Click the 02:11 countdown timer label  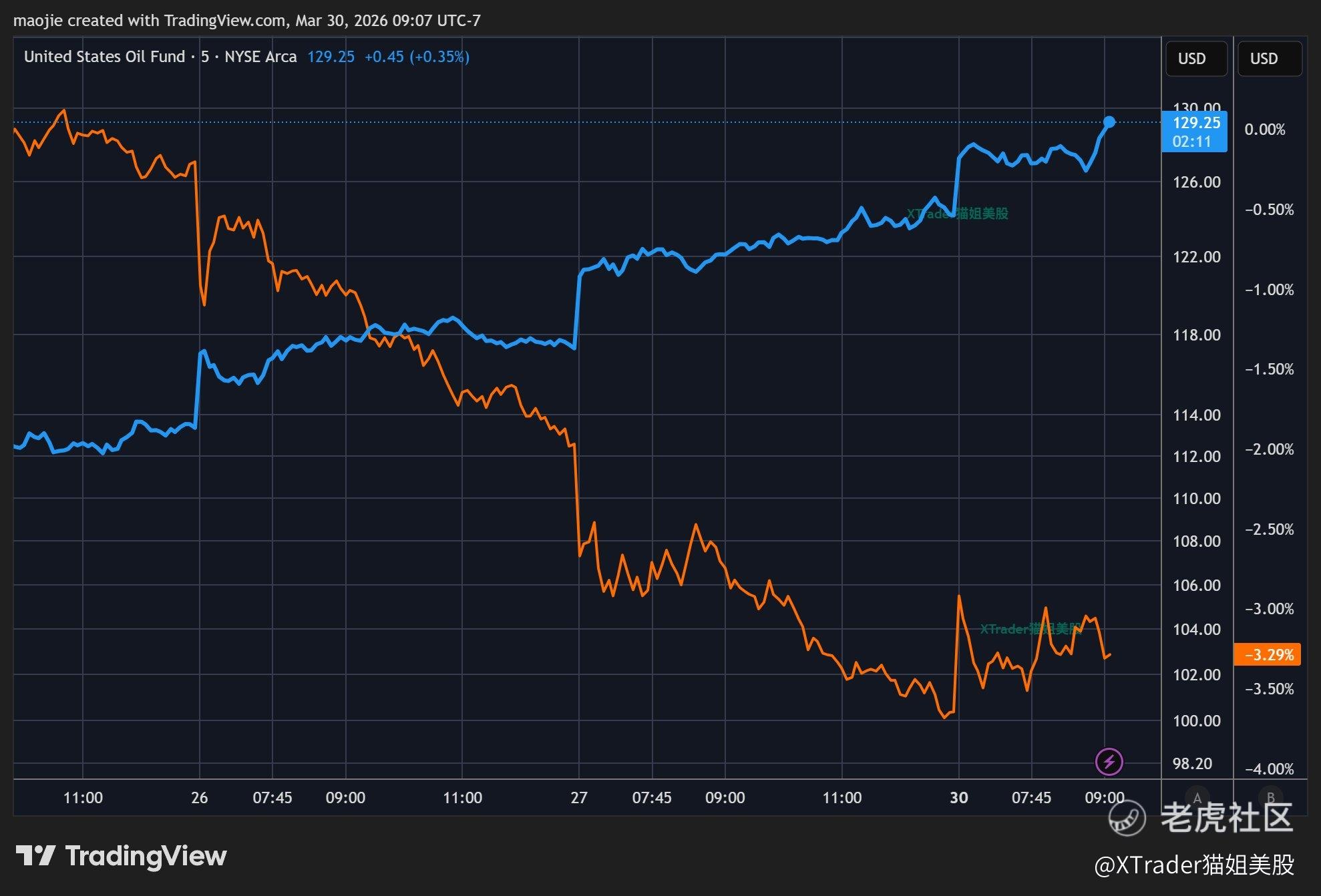click(1191, 142)
